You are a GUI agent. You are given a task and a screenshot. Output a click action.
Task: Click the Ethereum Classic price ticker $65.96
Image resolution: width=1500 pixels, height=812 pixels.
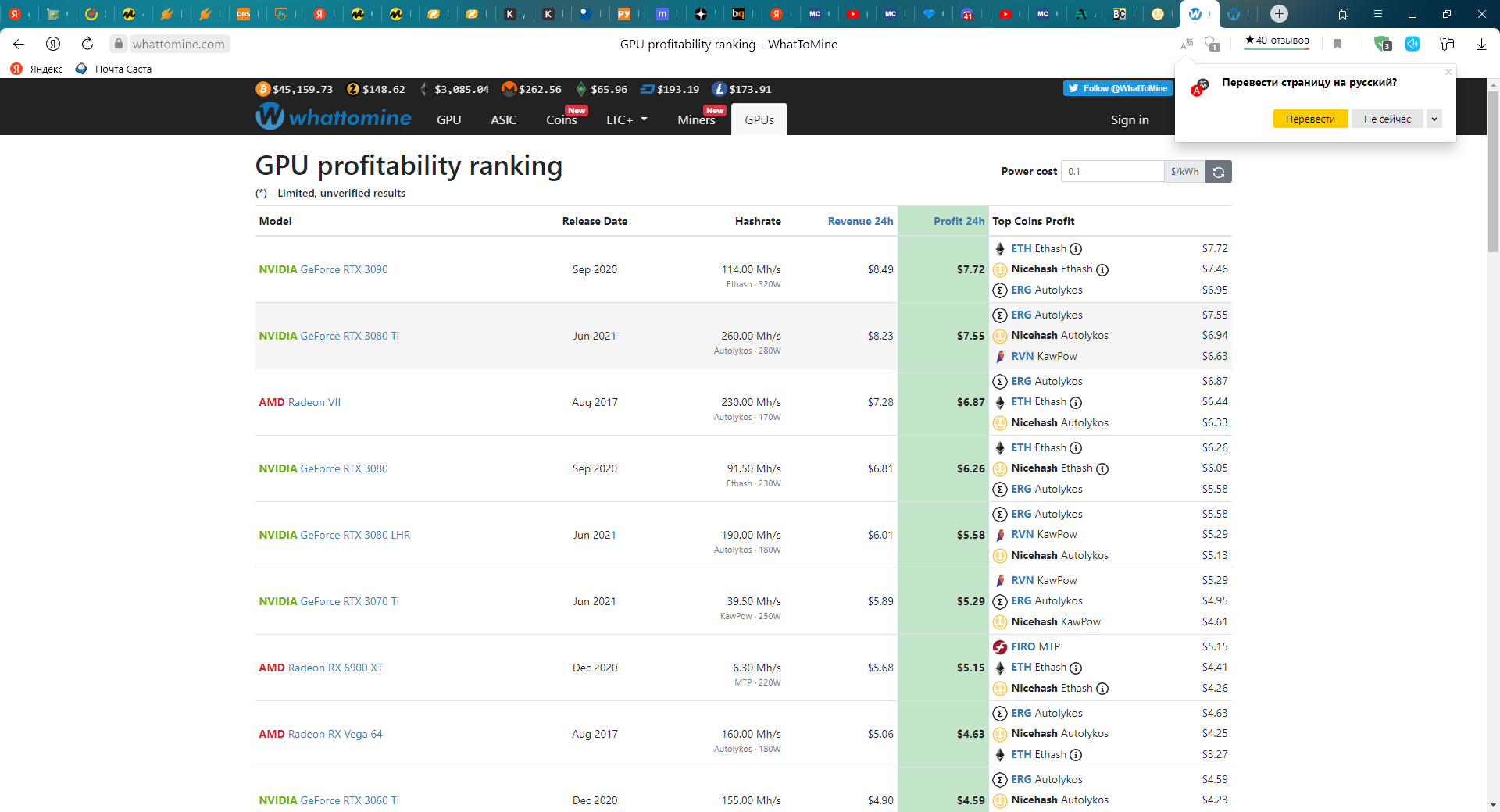(x=602, y=89)
